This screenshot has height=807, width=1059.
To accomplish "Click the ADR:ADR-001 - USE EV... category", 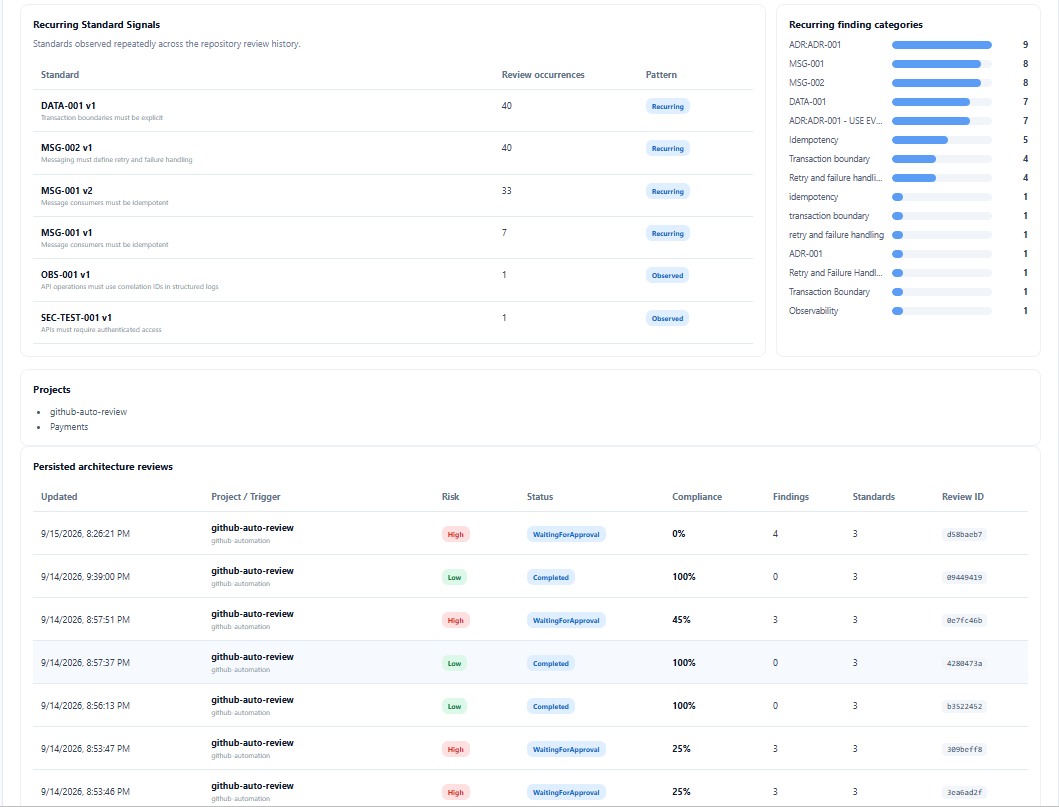I will coord(835,120).
